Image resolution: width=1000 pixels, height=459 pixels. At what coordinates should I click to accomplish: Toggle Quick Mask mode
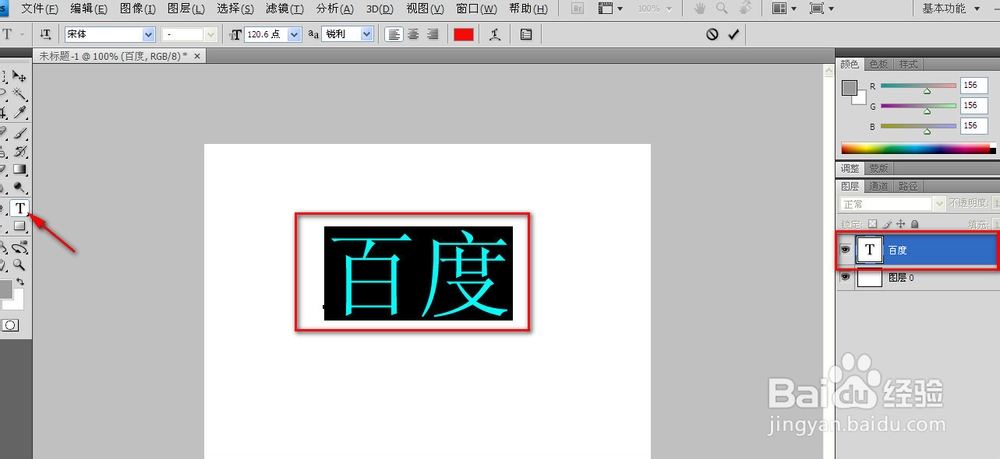click(x=10, y=325)
